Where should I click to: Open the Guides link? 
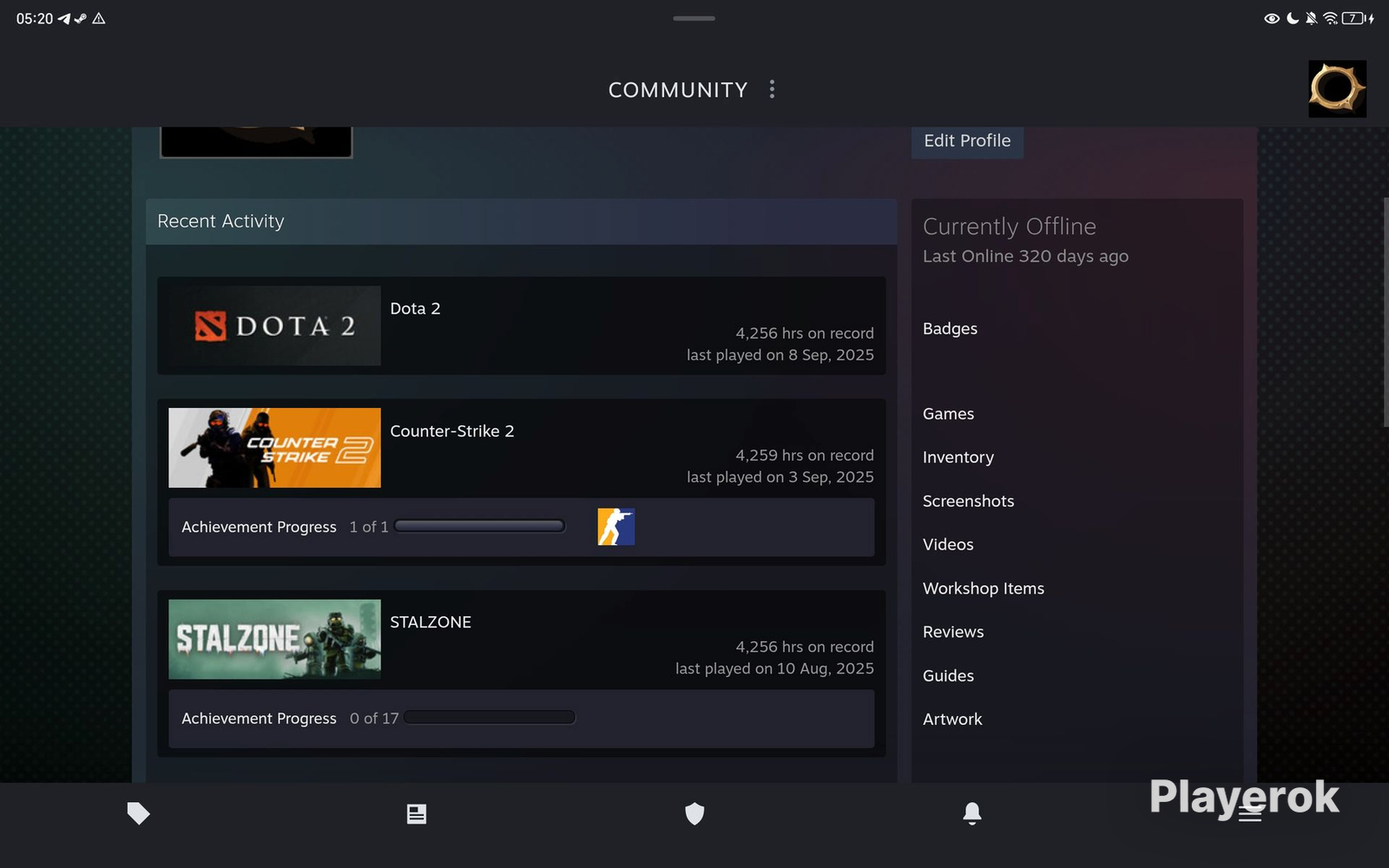948,675
